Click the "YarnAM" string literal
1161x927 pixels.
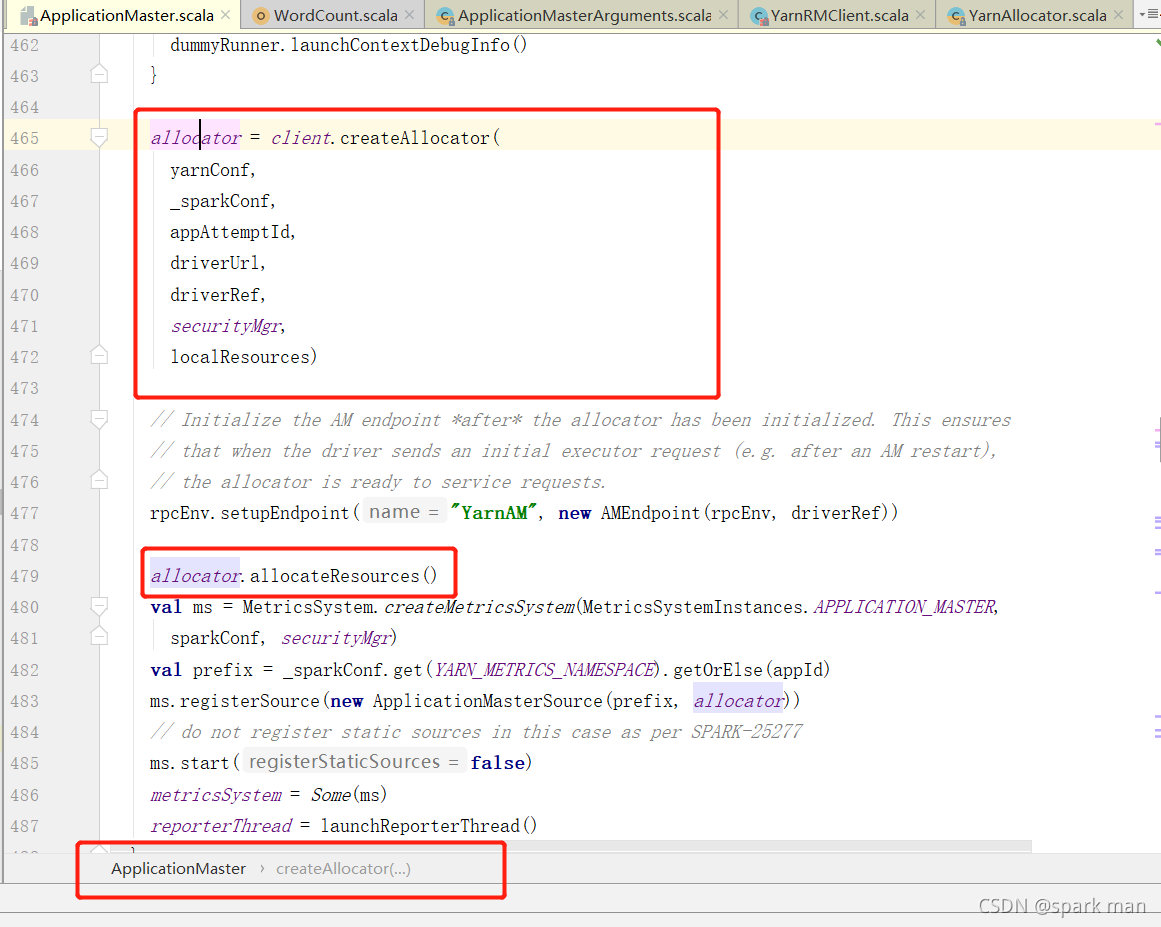click(x=494, y=512)
